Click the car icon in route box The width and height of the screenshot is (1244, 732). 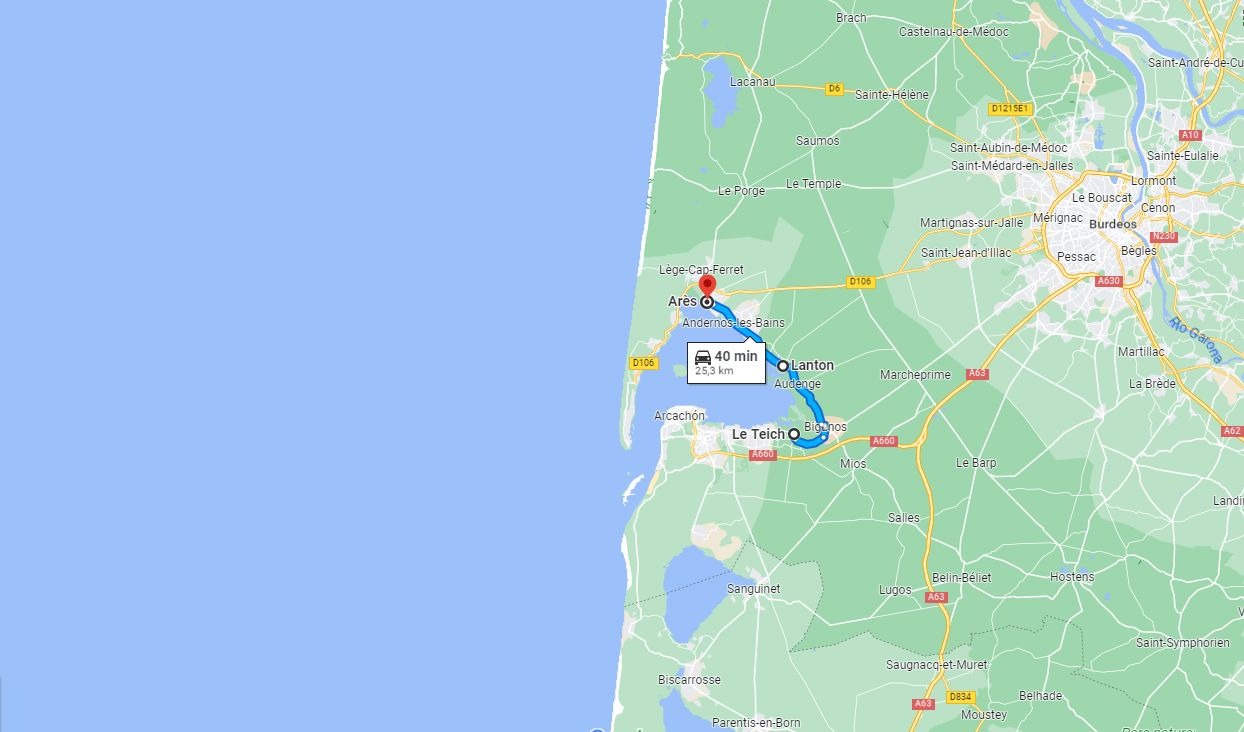(x=703, y=357)
